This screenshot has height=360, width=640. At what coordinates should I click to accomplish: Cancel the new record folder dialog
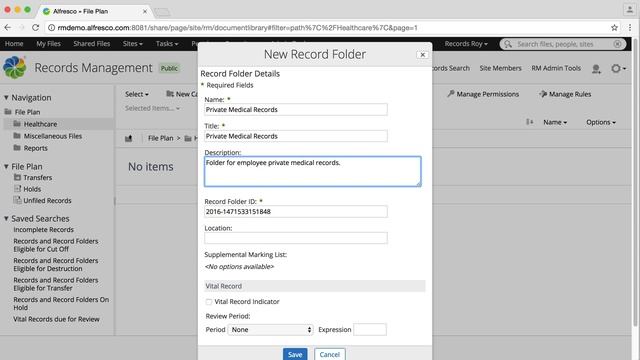pyautogui.click(x=329, y=354)
